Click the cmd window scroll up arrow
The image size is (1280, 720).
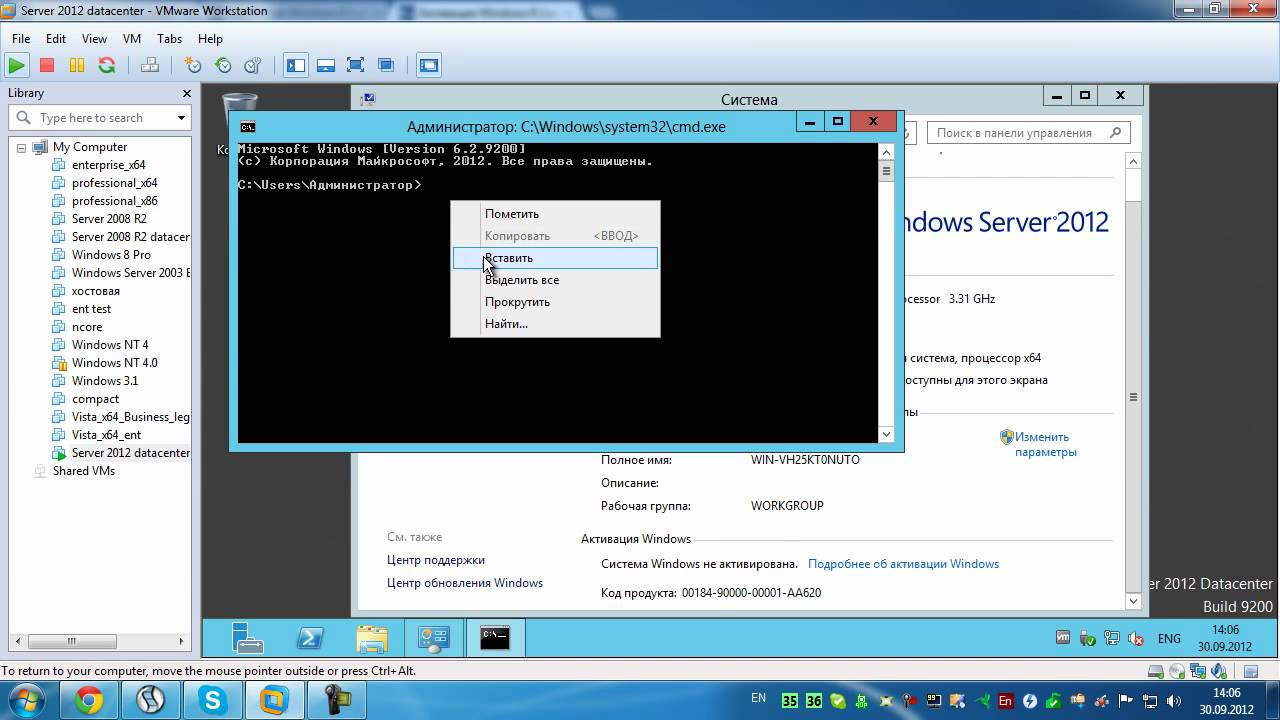point(886,151)
